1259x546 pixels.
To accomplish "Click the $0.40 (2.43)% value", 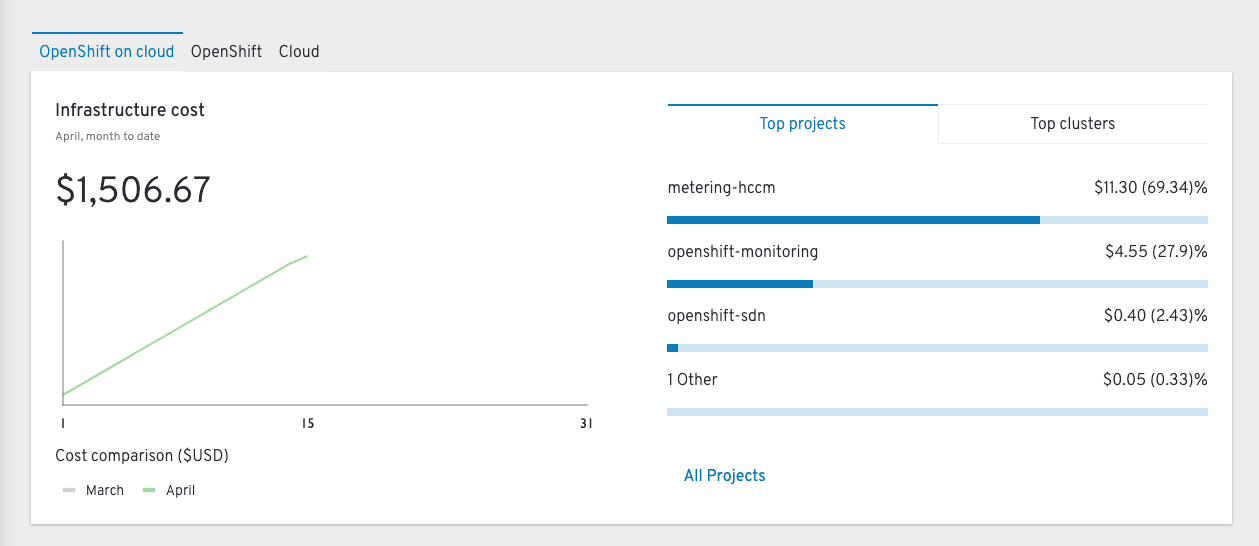I will click(x=1155, y=315).
